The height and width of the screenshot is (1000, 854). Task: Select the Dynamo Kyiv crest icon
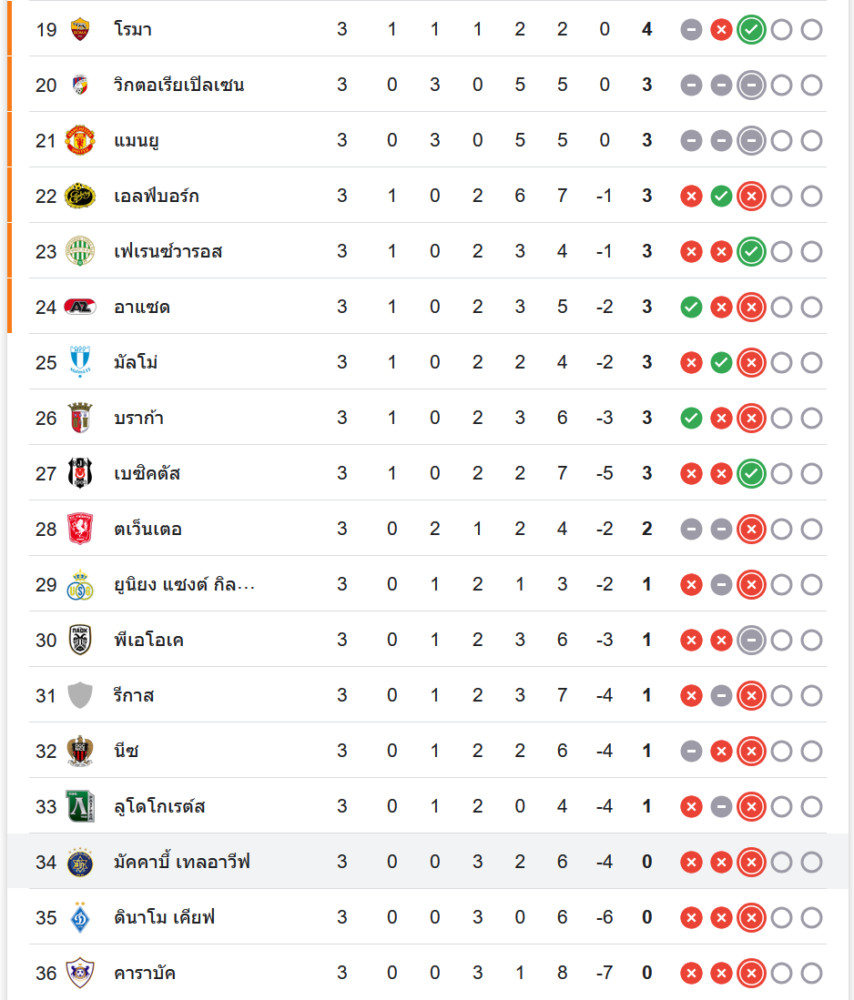pos(79,917)
